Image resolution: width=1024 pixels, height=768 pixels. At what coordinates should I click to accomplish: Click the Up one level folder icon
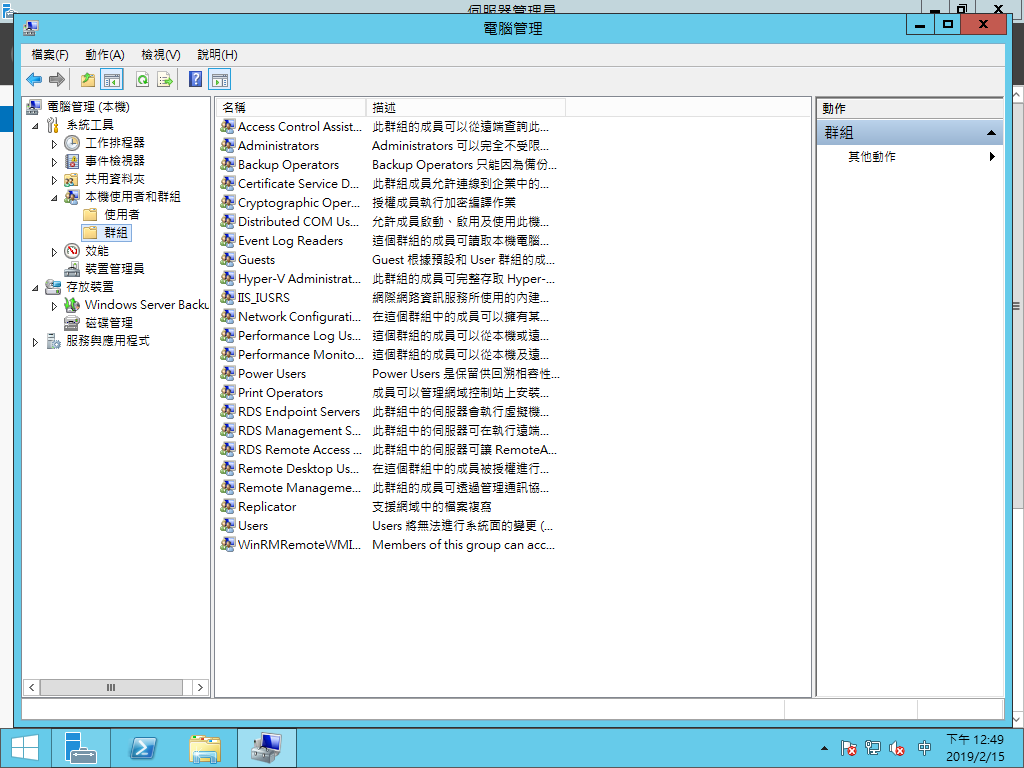click(88, 80)
